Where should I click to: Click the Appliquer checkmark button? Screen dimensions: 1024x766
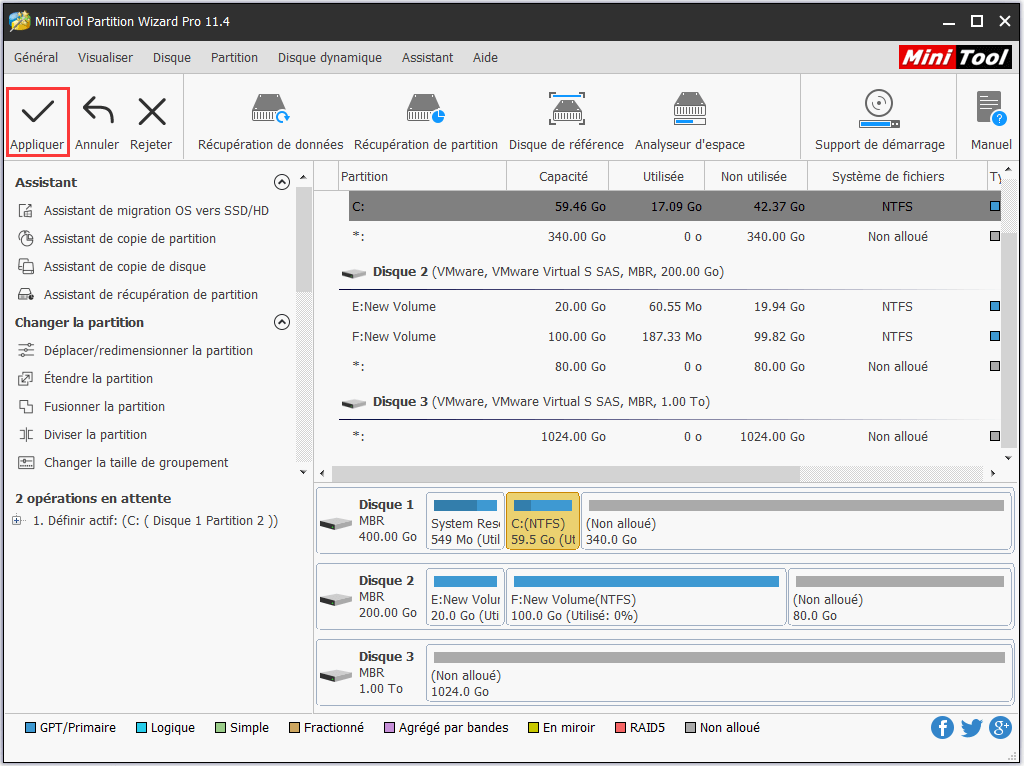pyautogui.click(x=37, y=122)
